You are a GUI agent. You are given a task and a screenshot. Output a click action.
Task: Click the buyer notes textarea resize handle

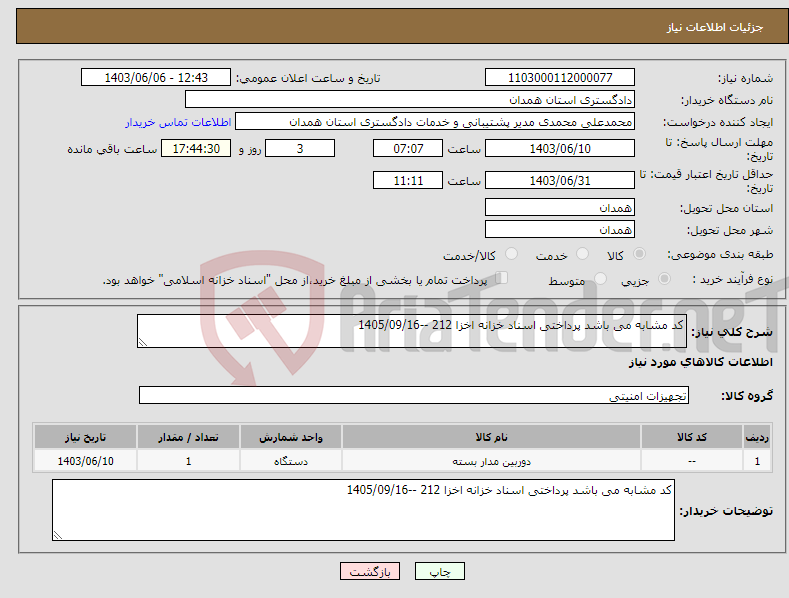pos(58,535)
